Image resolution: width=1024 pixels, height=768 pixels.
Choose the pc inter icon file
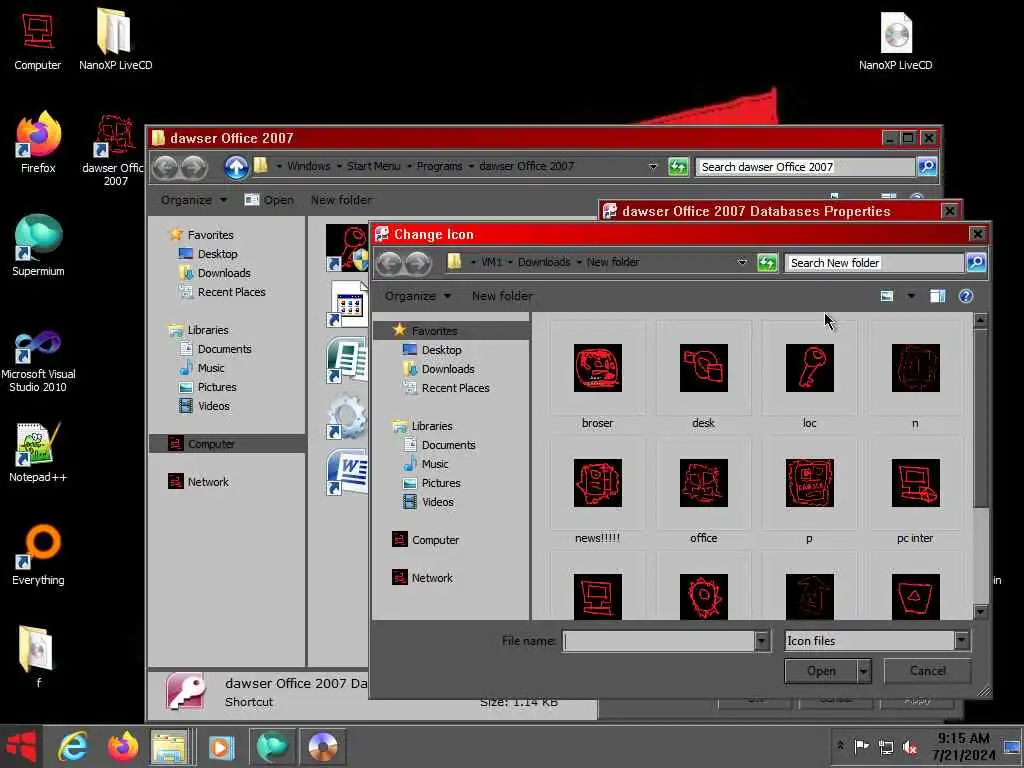pos(915,483)
